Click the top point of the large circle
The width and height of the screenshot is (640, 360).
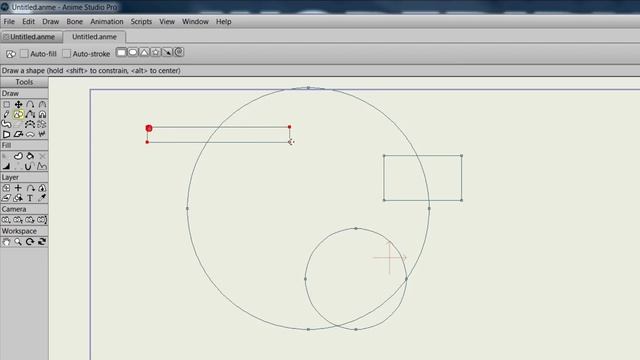point(308,88)
